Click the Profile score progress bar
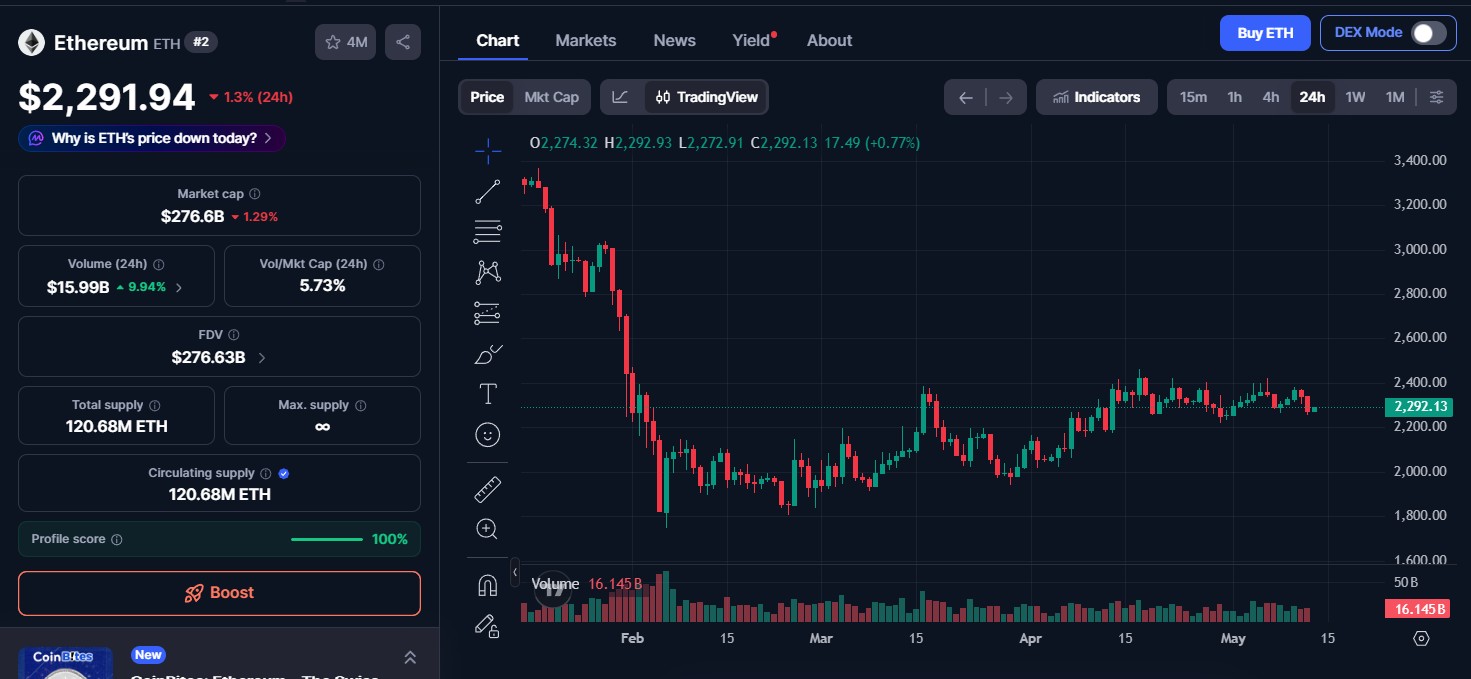Screen dimensions: 1471x679 (327, 540)
